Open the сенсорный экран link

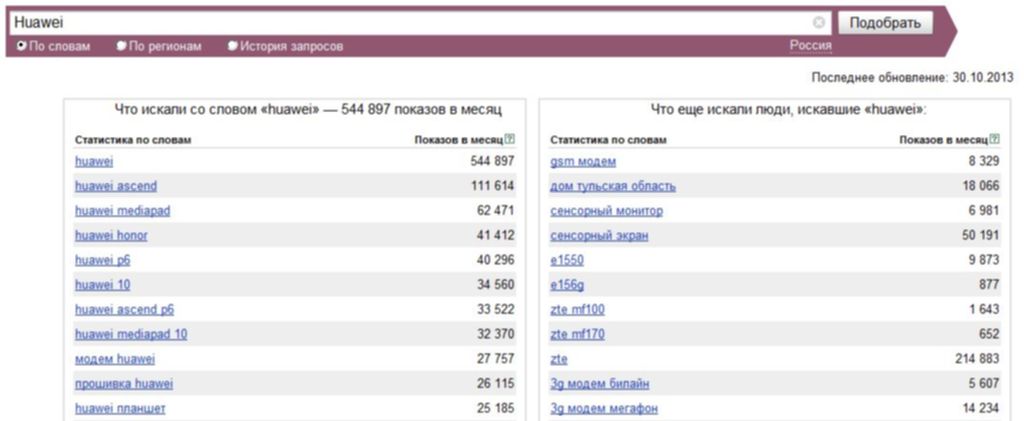click(x=599, y=236)
